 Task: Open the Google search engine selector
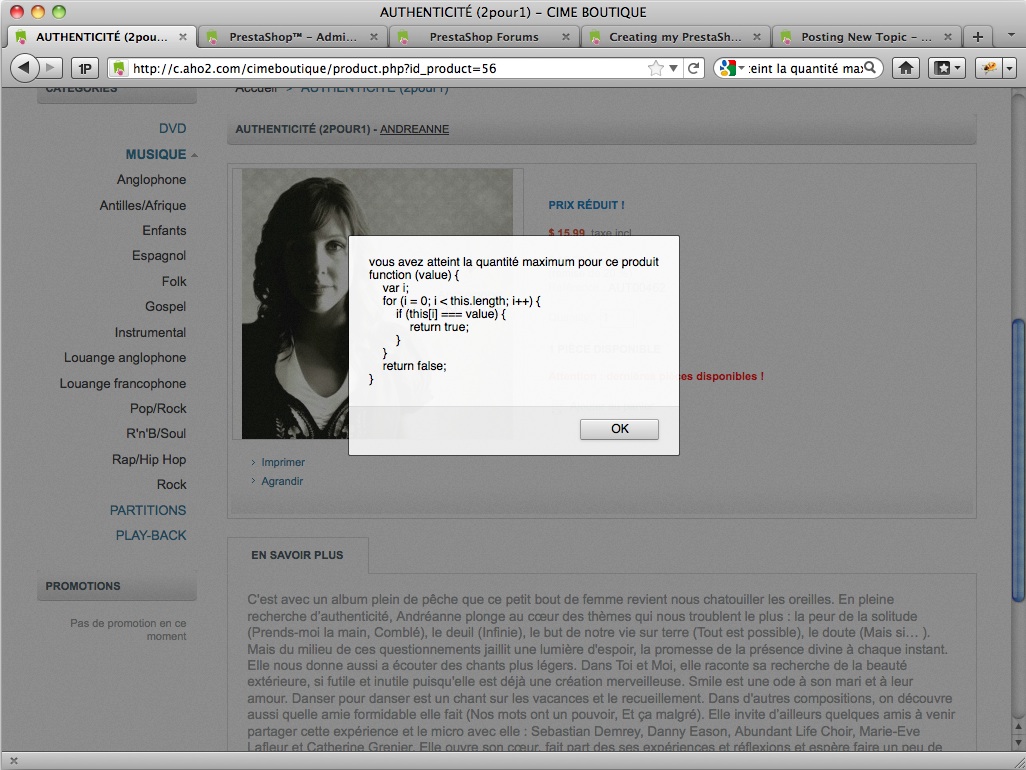pos(730,68)
